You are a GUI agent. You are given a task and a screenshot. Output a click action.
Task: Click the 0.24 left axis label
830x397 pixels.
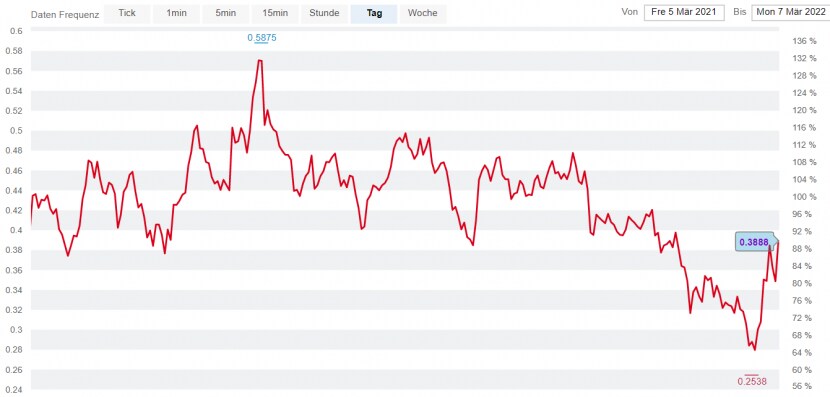tap(14, 390)
